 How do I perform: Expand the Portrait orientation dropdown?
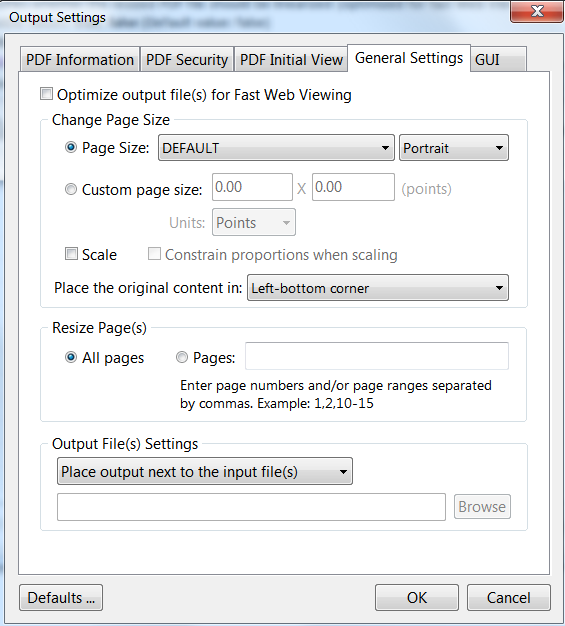[454, 148]
